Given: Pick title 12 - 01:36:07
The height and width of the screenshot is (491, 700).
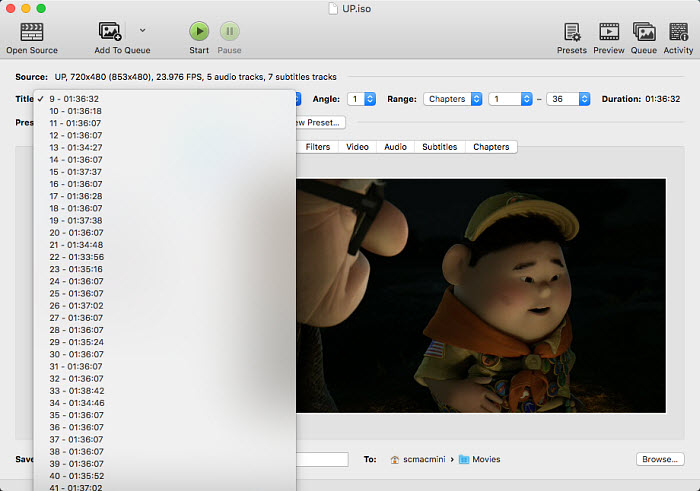Looking at the screenshot, I should click(x=164, y=135).
